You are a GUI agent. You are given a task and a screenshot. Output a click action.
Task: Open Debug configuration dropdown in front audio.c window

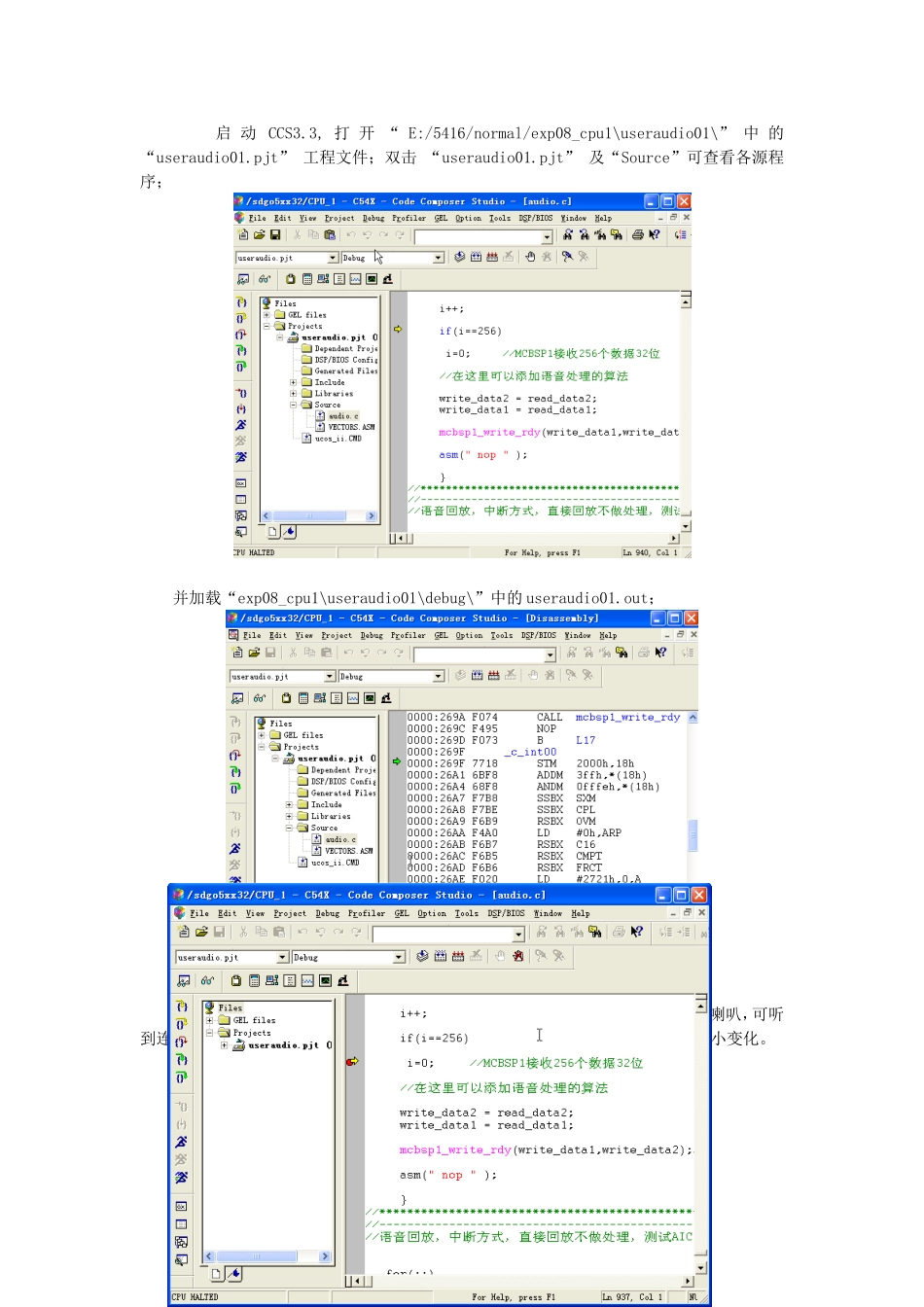coord(399,957)
